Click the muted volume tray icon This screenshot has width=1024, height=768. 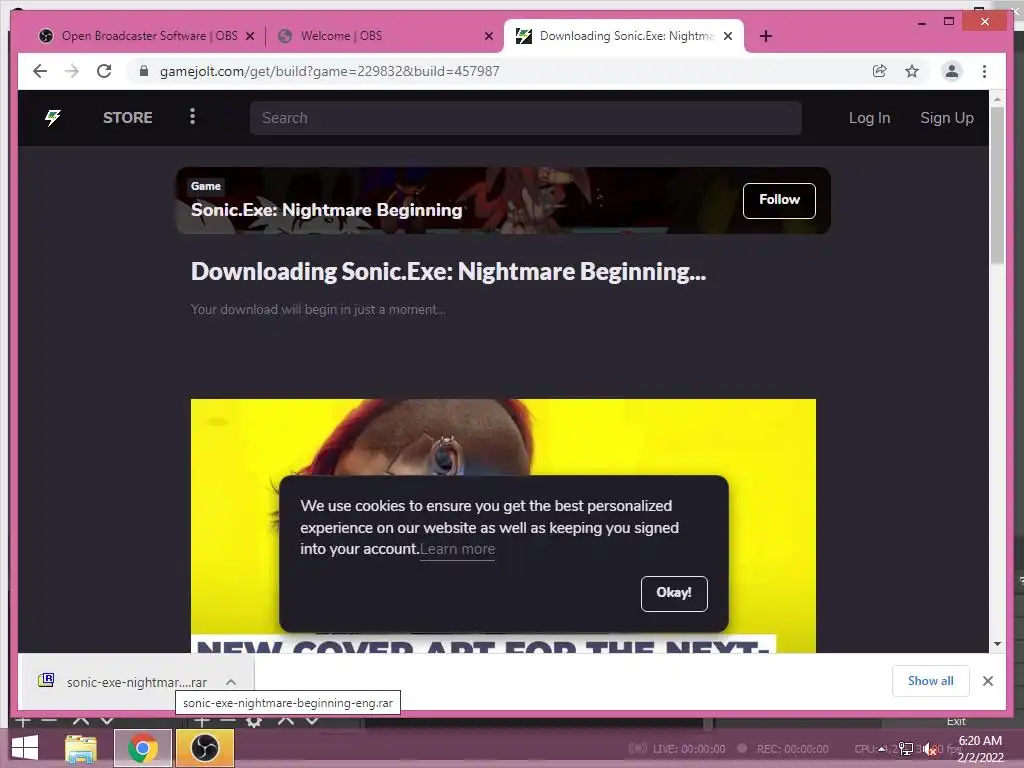(931, 749)
